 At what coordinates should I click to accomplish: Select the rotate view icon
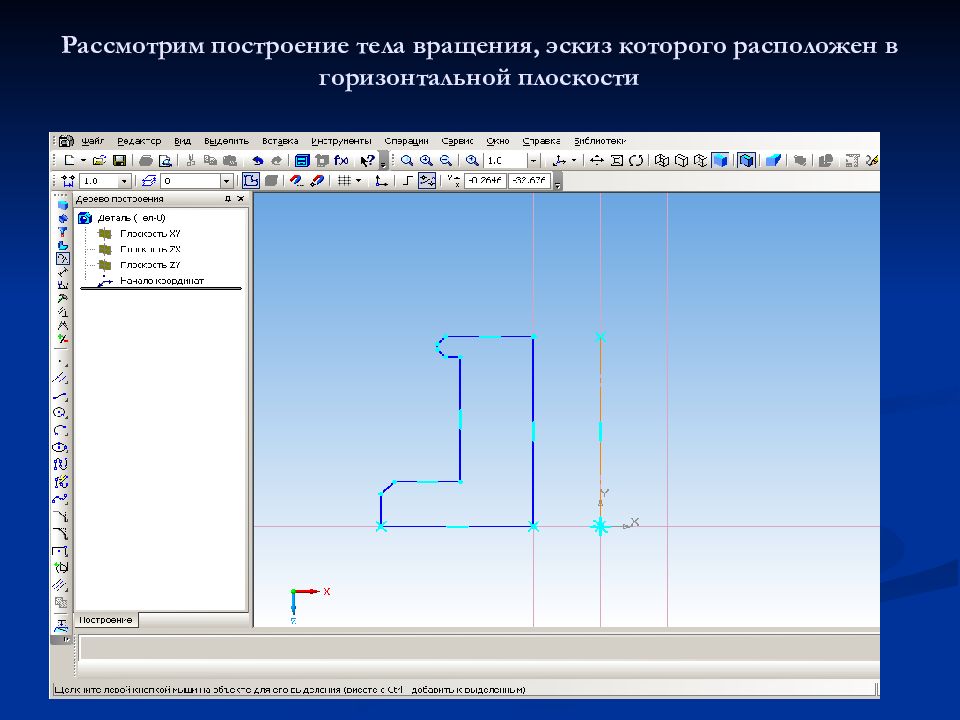click(x=636, y=160)
